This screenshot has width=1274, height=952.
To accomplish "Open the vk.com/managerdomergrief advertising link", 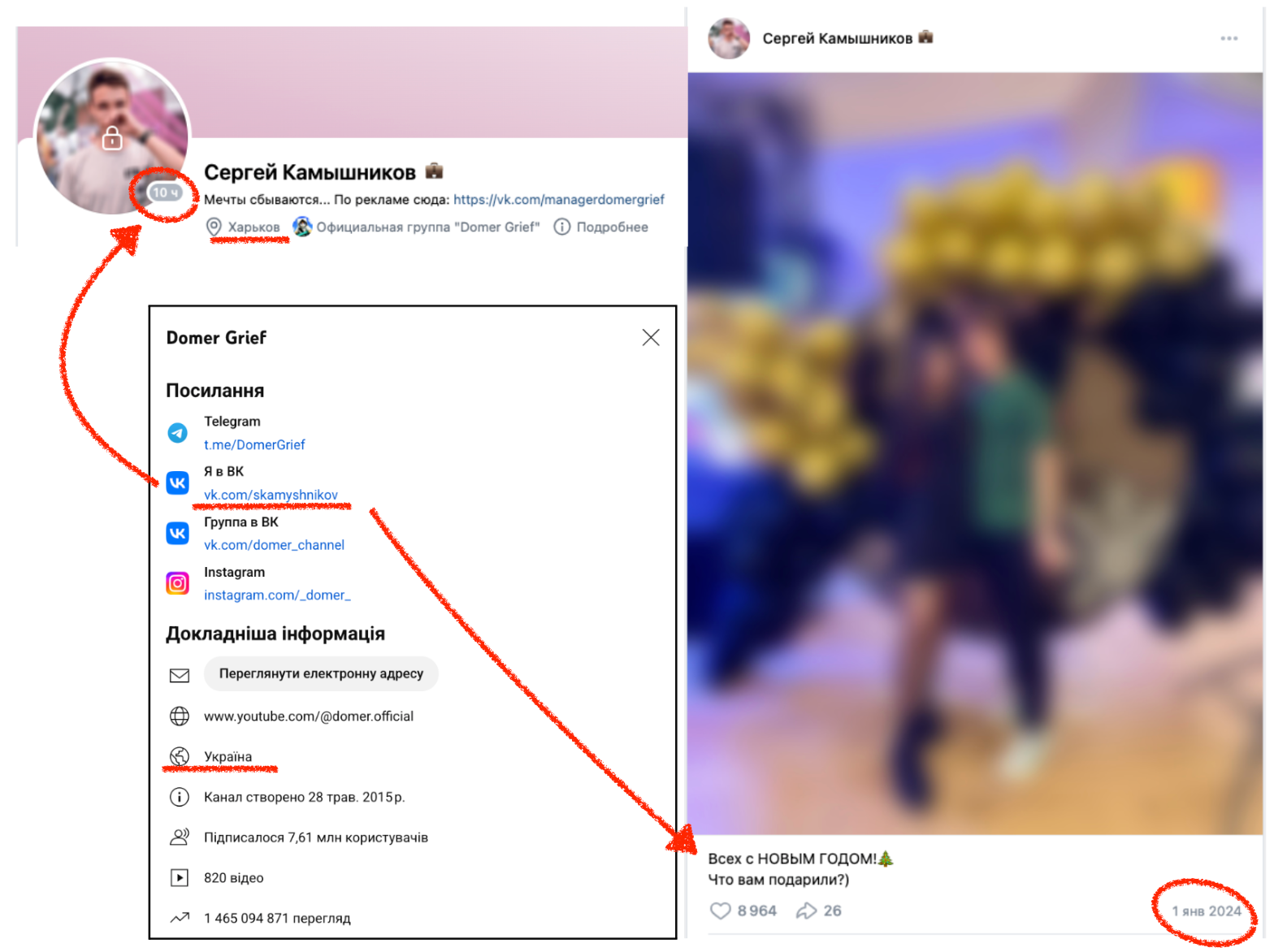I will point(558,199).
